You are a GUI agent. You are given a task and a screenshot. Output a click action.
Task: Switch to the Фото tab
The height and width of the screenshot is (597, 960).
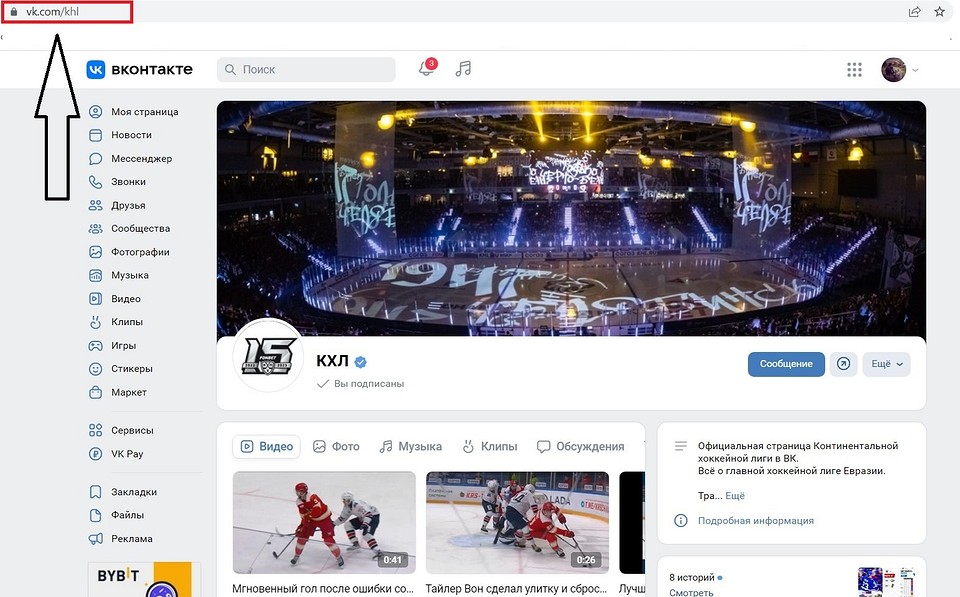(336, 446)
